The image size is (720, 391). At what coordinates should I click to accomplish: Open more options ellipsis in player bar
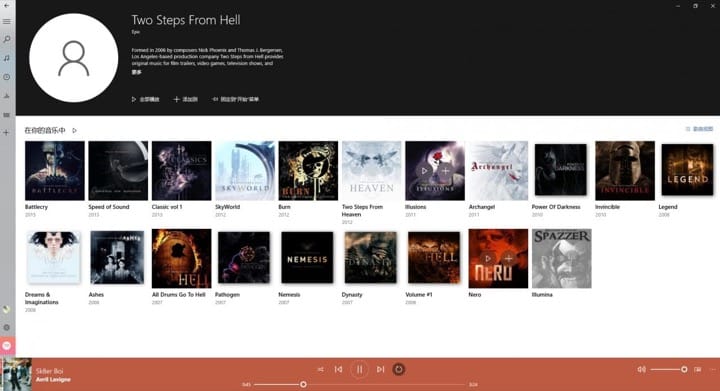tap(713, 369)
